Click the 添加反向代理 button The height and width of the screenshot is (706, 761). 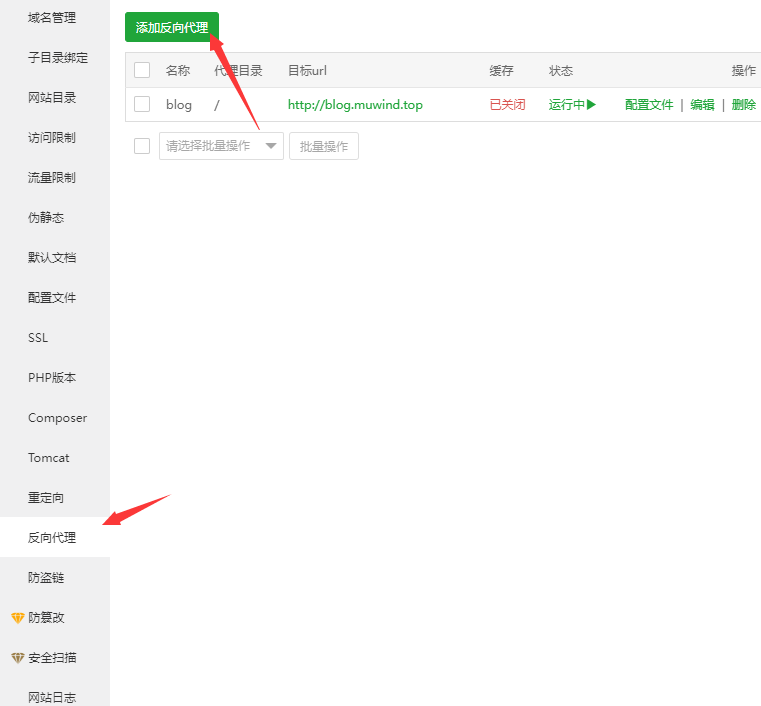click(x=172, y=27)
